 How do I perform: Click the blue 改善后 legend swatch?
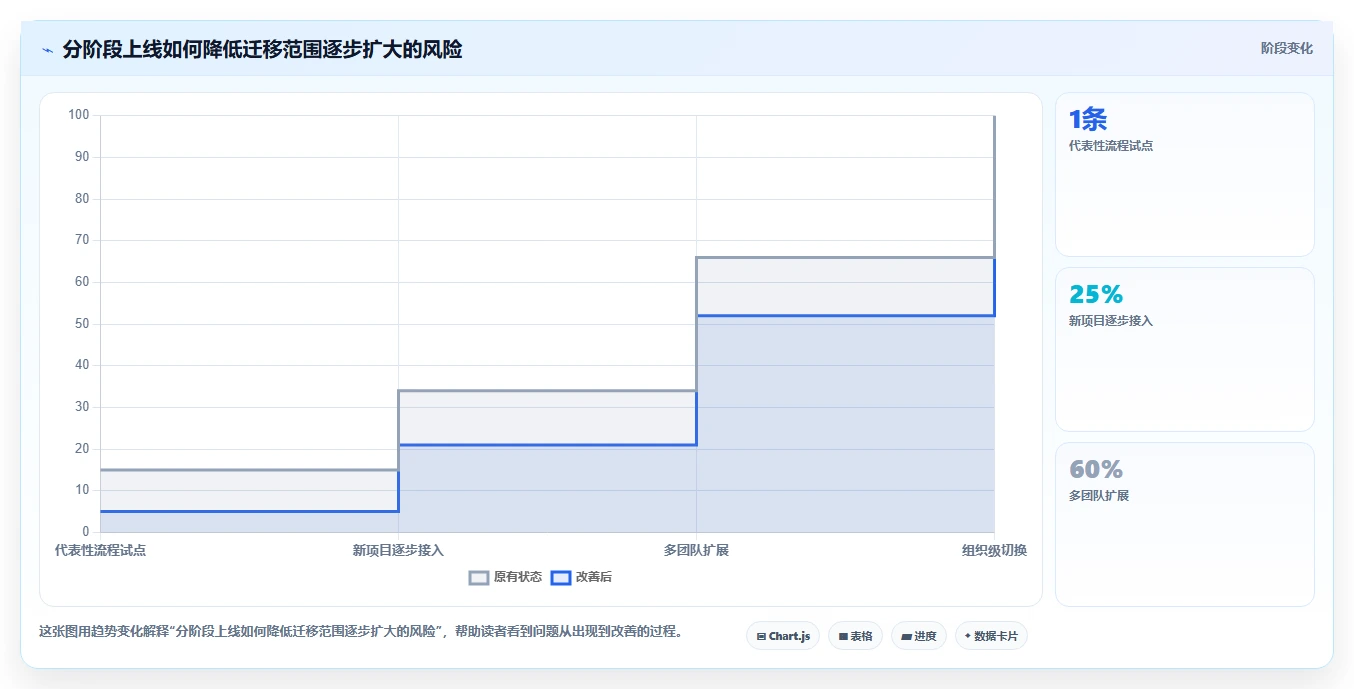[x=562, y=577]
